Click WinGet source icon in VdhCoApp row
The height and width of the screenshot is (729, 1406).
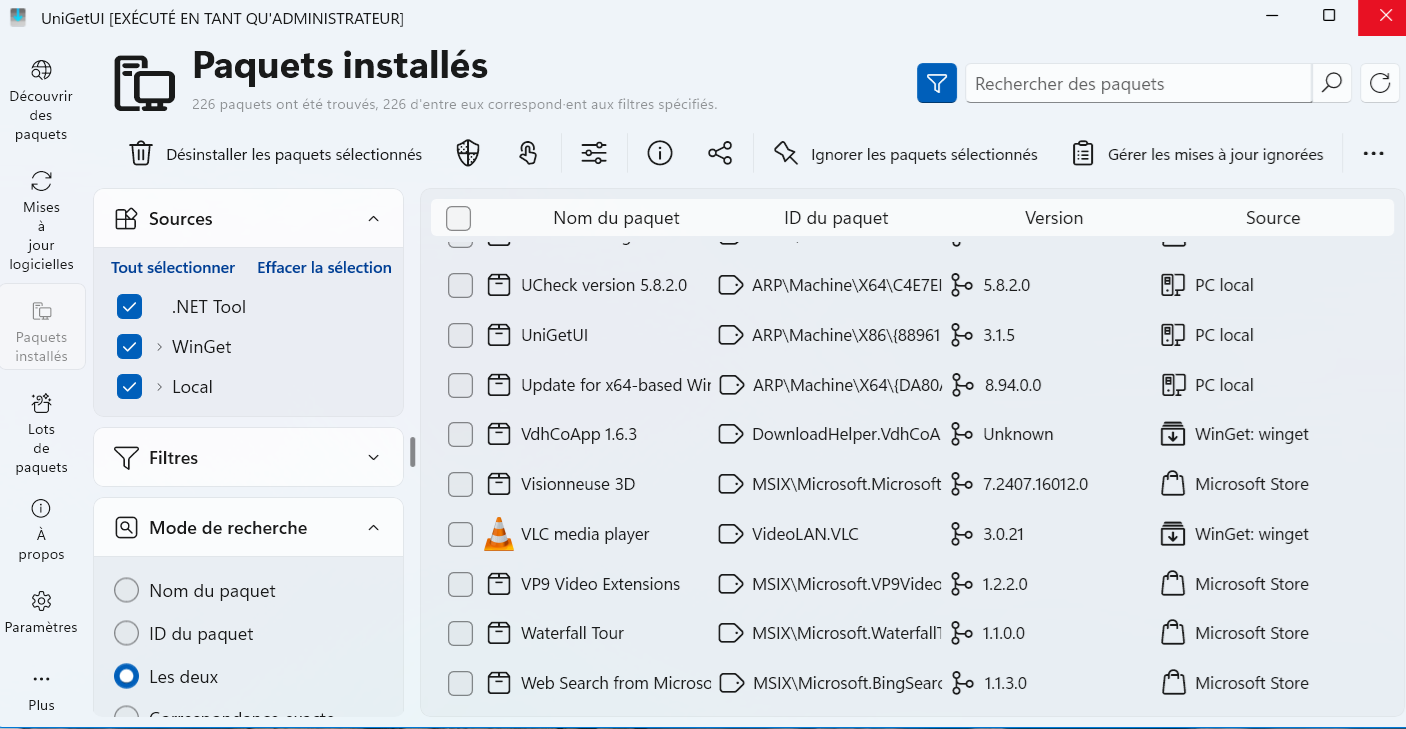(x=1172, y=434)
